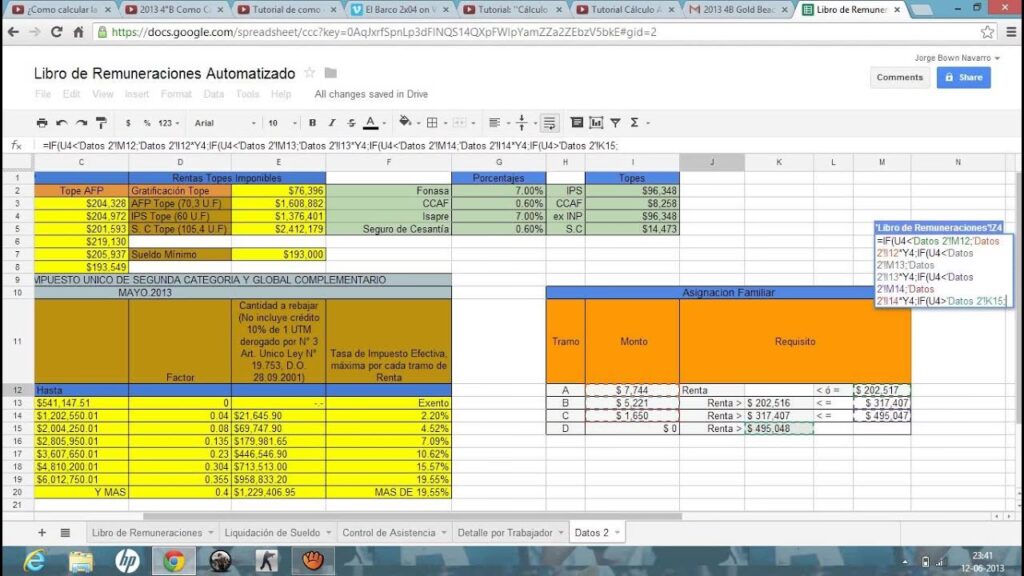This screenshot has width=1024, height=576.
Task: Open the Comments button
Action: click(899, 77)
